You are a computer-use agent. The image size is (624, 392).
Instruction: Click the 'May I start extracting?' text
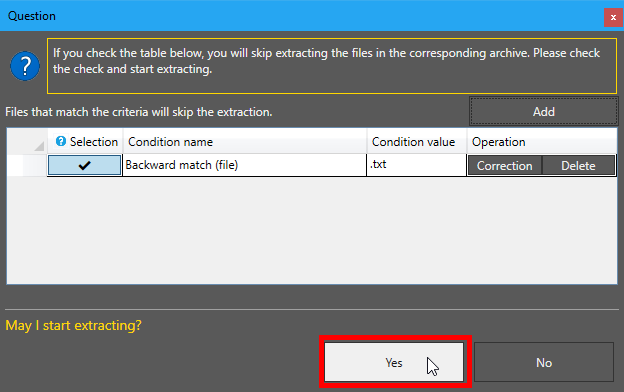pyautogui.click(x=73, y=326)
